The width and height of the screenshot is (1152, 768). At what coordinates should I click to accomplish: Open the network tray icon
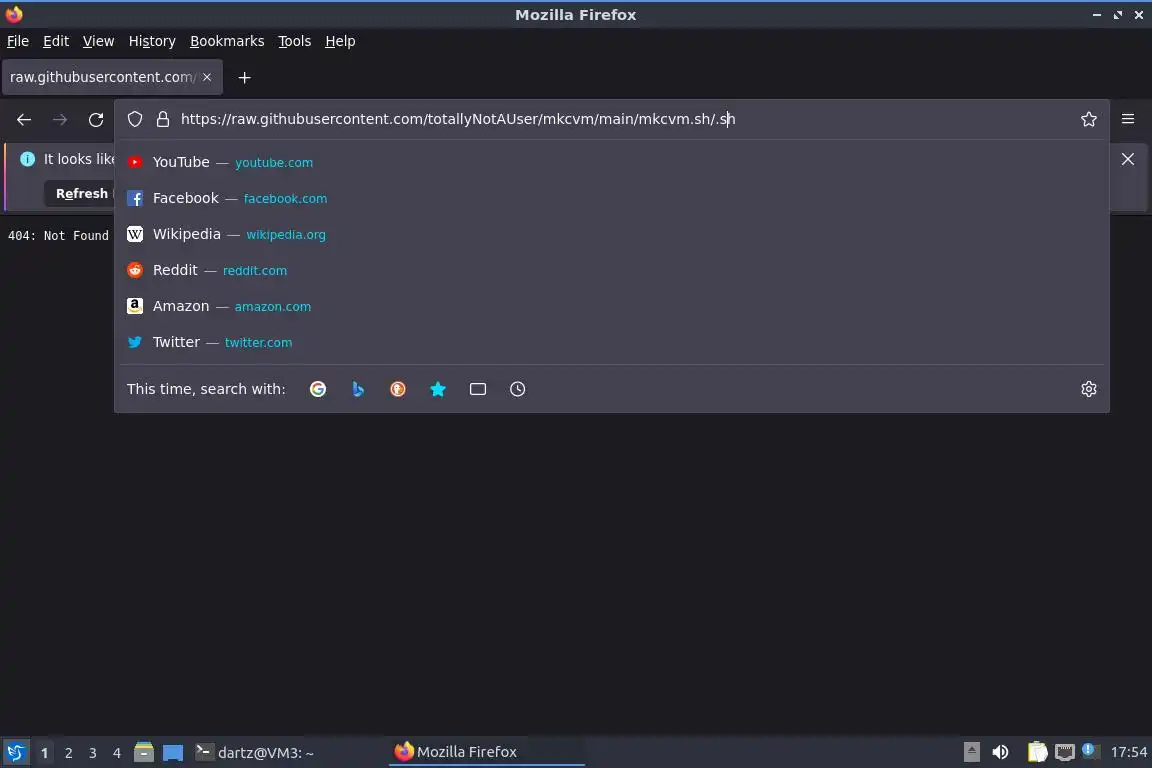point(1064,752)
